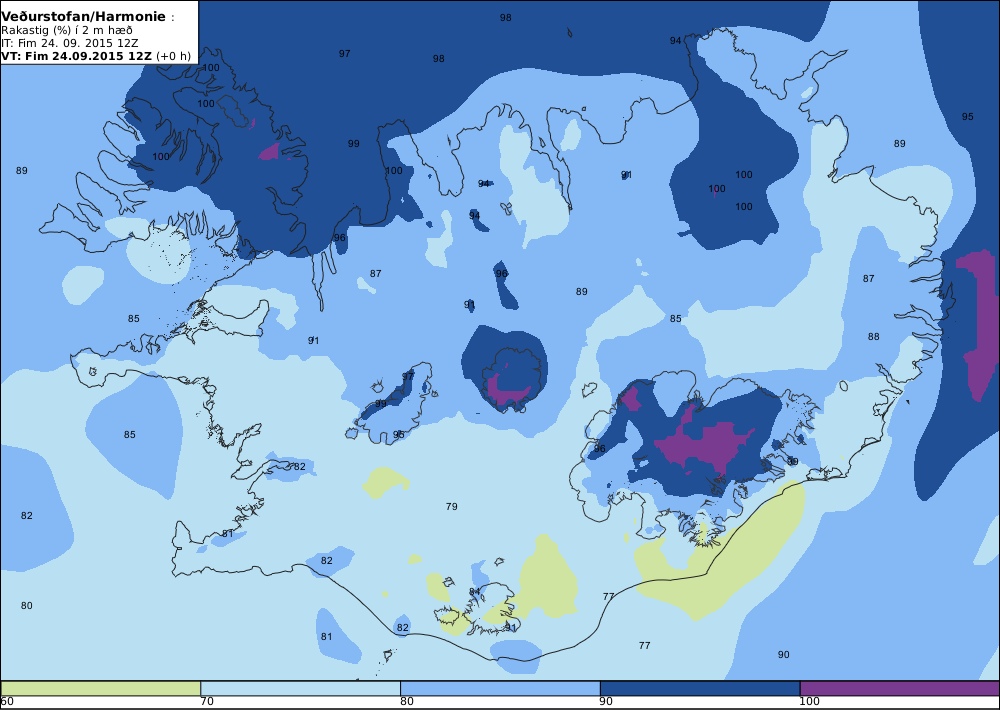Click the medium blue 80–90 legend segment

point(500,688)
